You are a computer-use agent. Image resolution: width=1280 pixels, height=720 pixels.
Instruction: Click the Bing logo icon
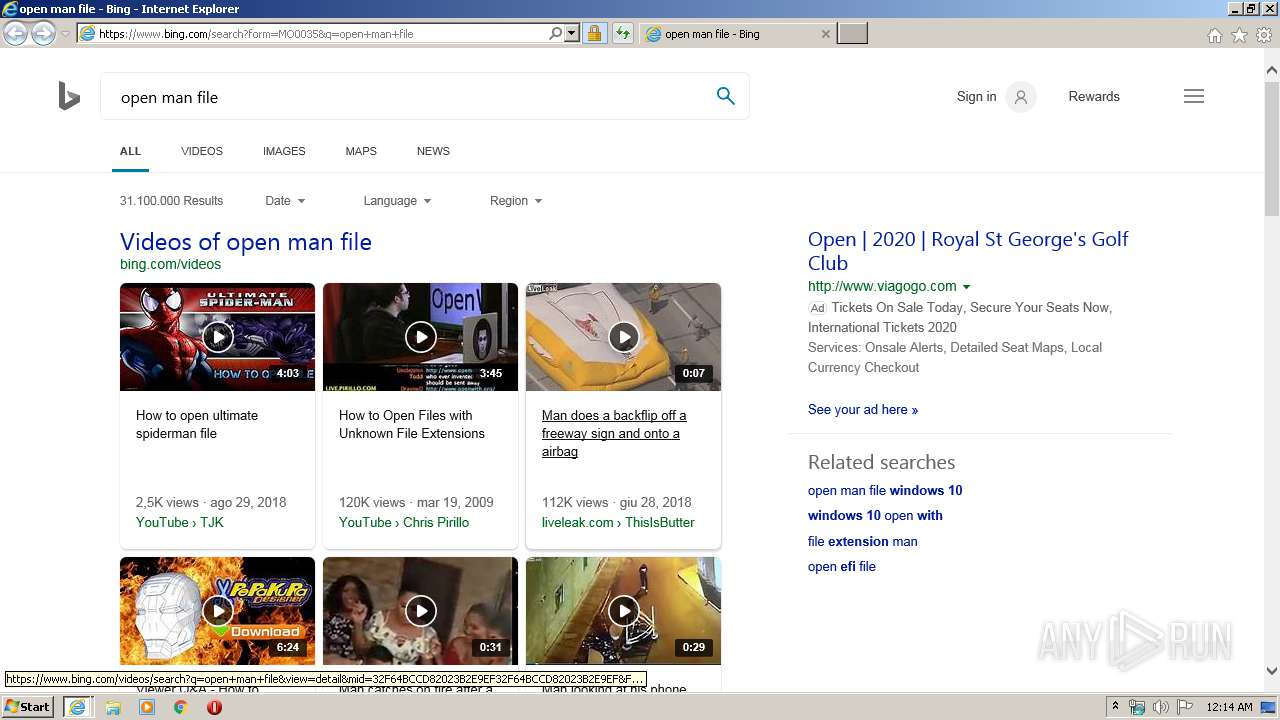(69, 96)
